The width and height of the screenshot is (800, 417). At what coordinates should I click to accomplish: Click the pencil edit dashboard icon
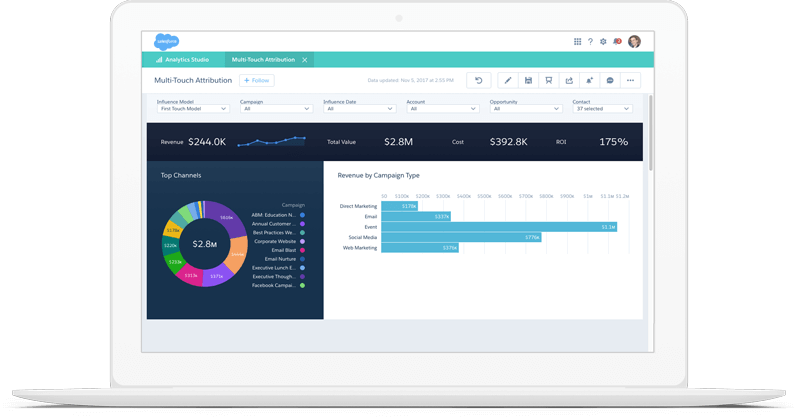pos(507,80)
